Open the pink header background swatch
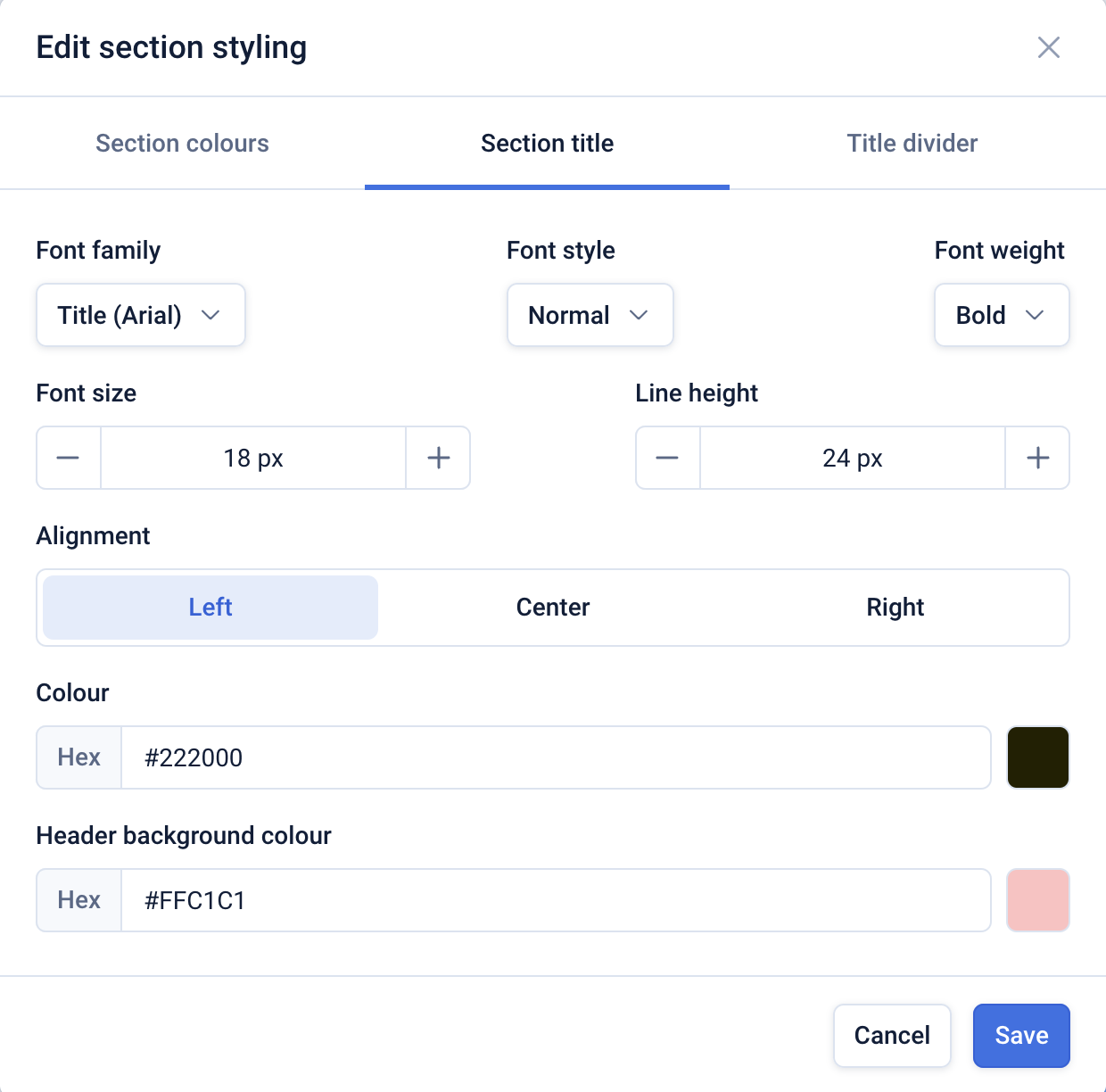Image resolution: width=1106 pixels, height=1092 pixels. click(1038, 900)
